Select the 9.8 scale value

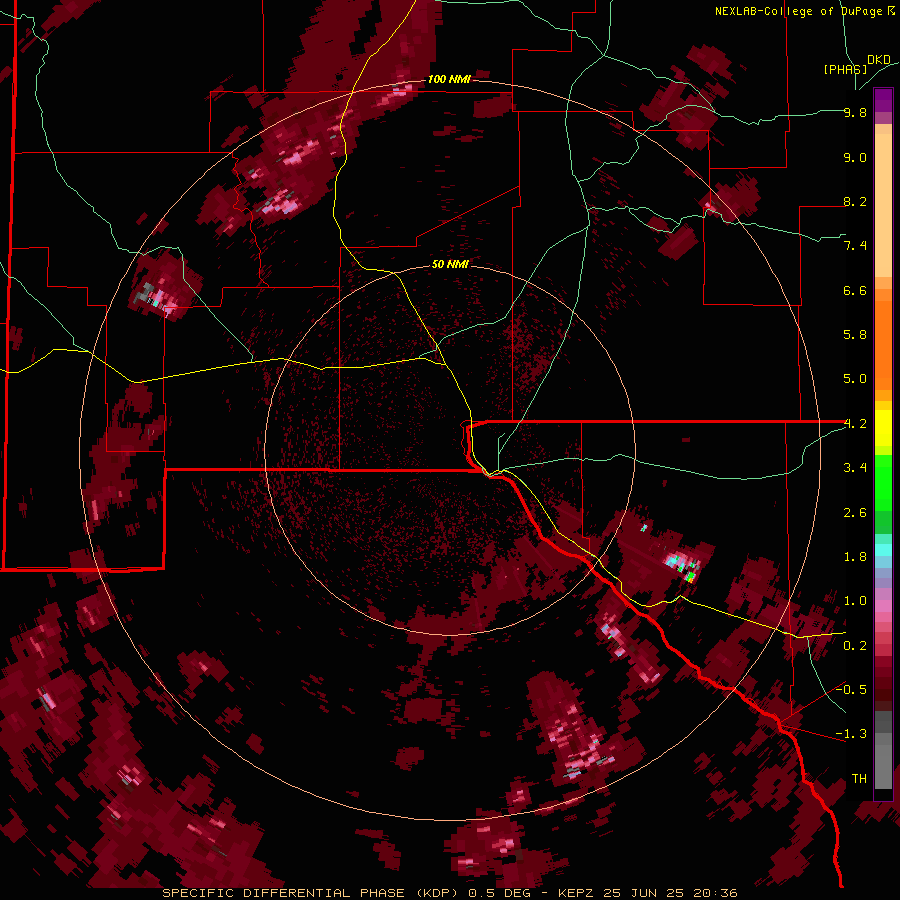855,113
